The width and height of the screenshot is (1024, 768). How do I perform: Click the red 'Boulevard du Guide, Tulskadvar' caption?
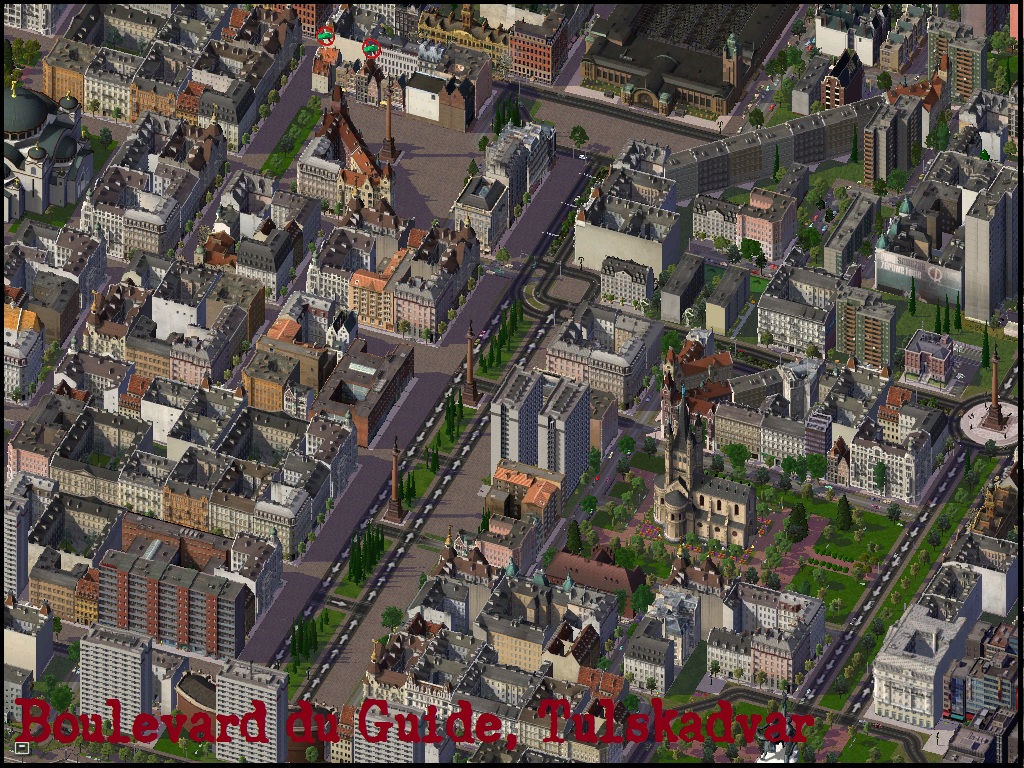coord(413,720)
